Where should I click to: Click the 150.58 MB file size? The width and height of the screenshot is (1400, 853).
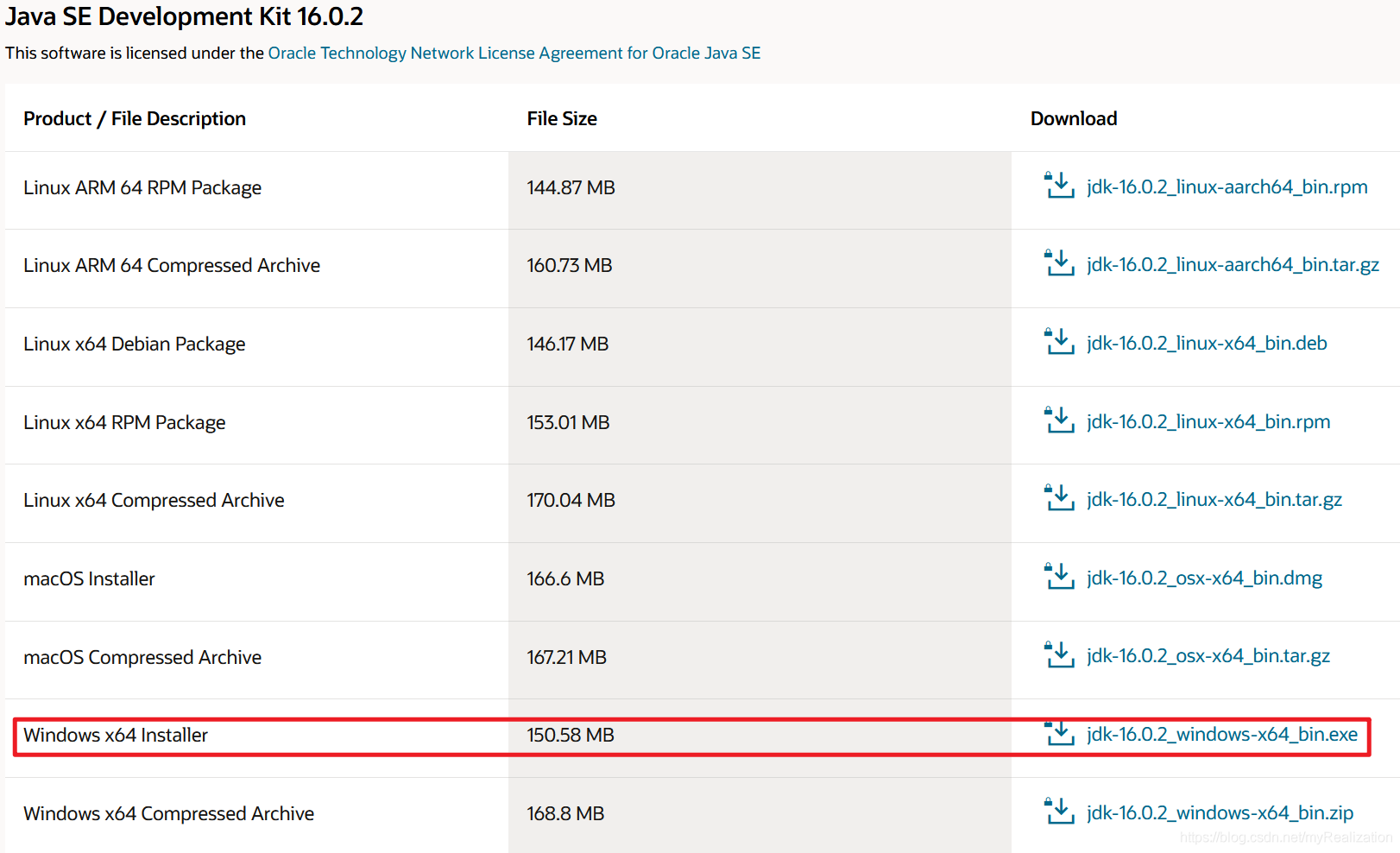[571, 735]
